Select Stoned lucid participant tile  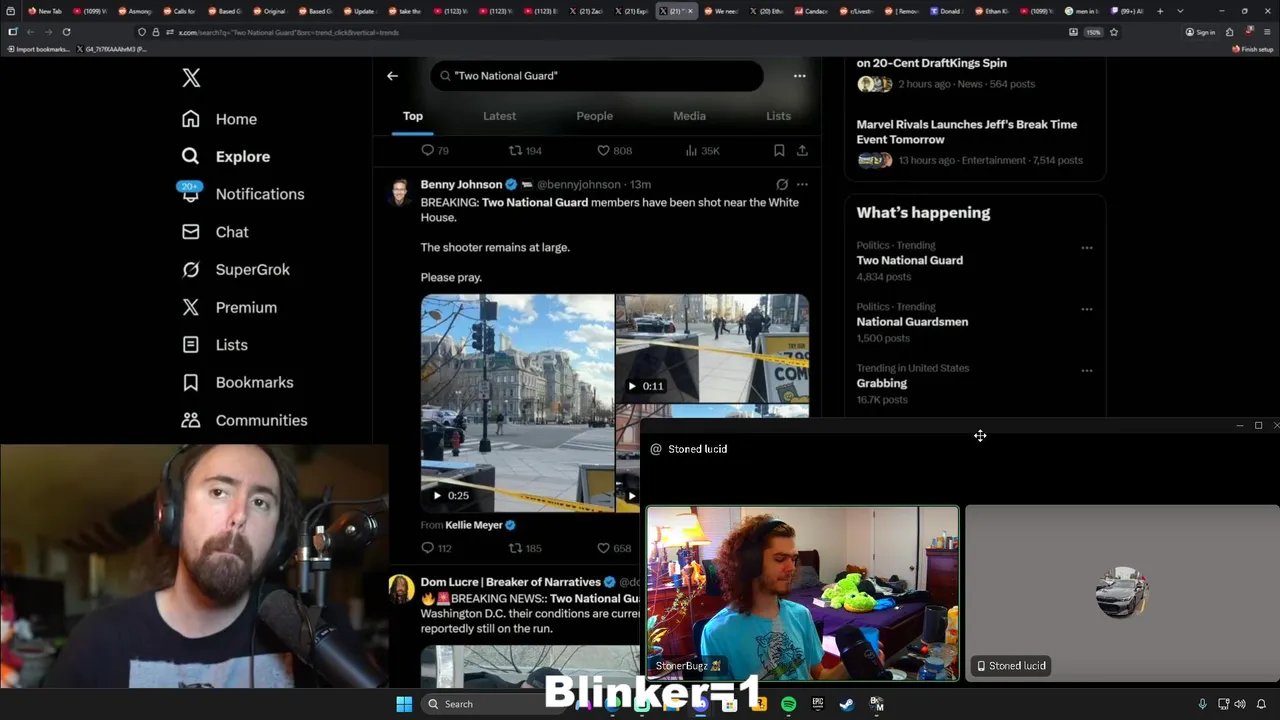1121,593
